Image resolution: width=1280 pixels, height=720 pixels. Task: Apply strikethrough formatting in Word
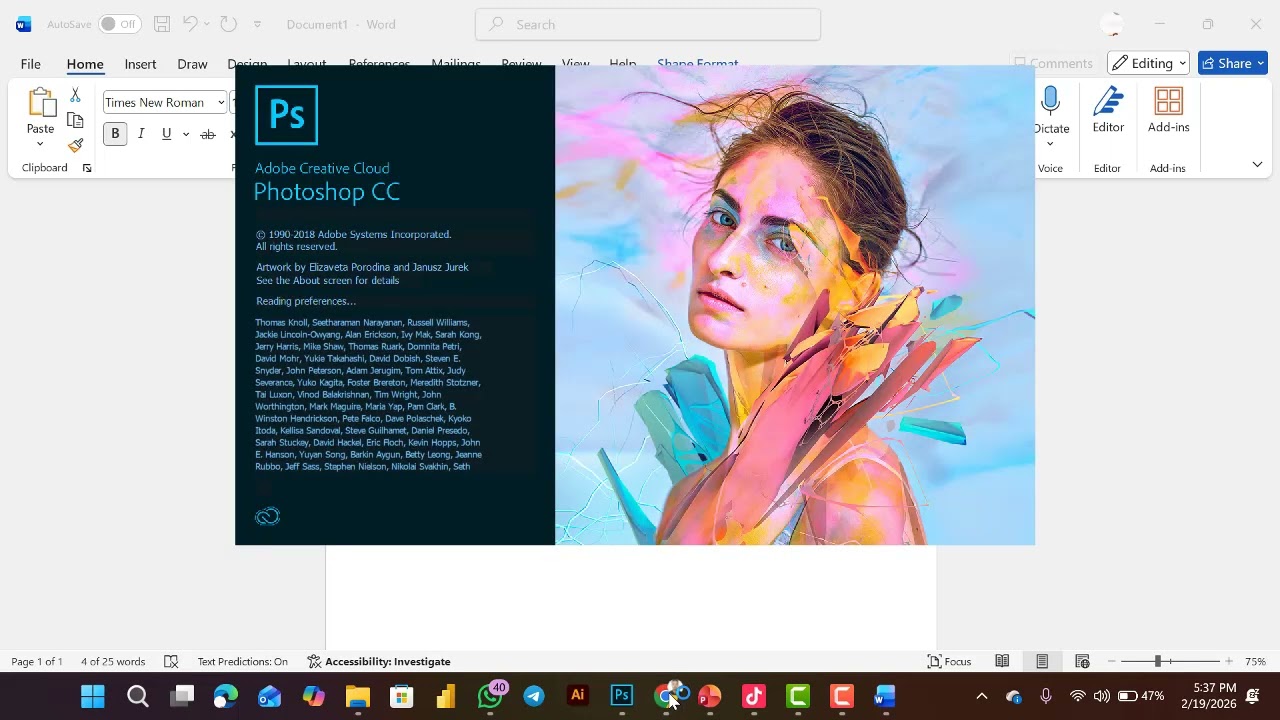[x=208, y=134]
